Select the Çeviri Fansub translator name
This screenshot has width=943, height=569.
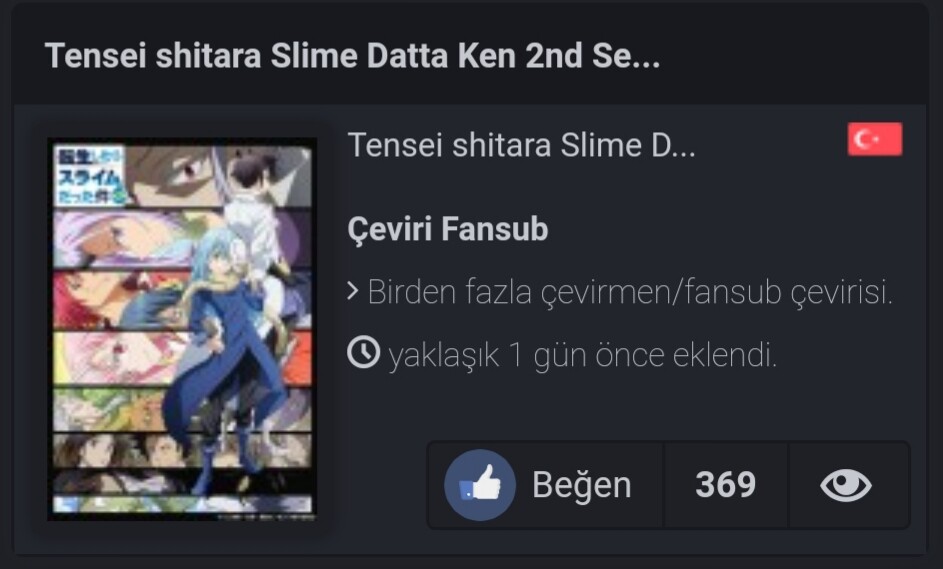(448, 229)
